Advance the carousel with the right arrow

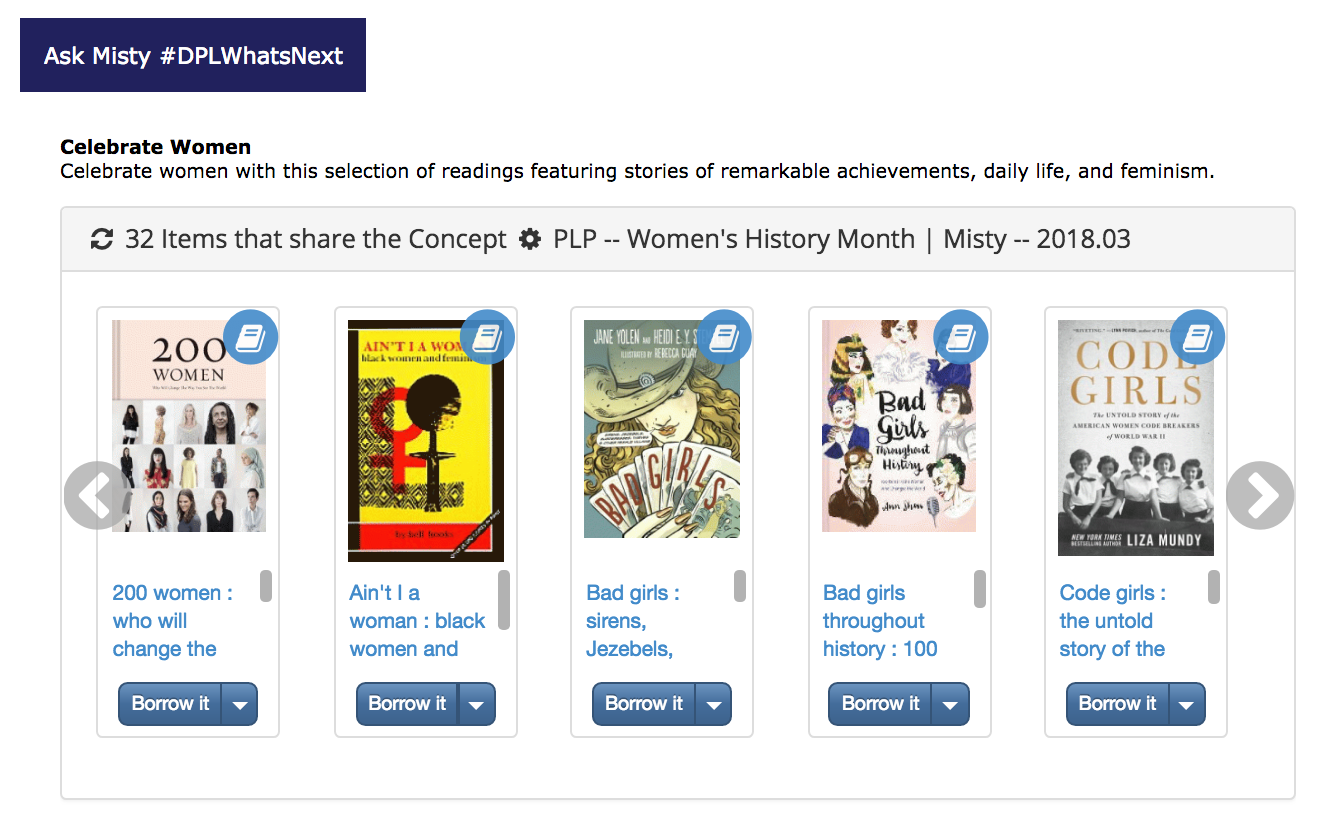click(1259, 494)
